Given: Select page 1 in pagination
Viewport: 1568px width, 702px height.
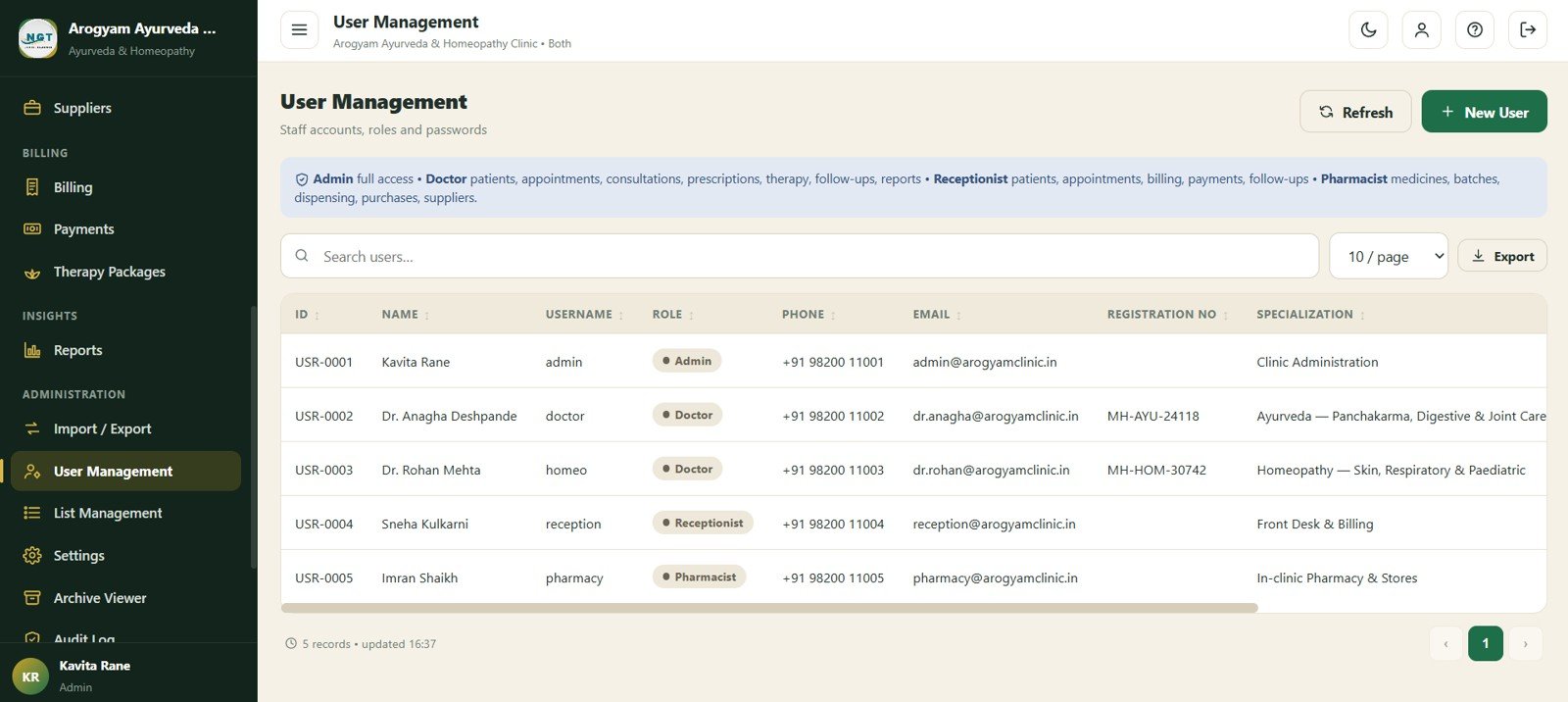Looking at the screenshot, I should click(x=1486, y=643).
